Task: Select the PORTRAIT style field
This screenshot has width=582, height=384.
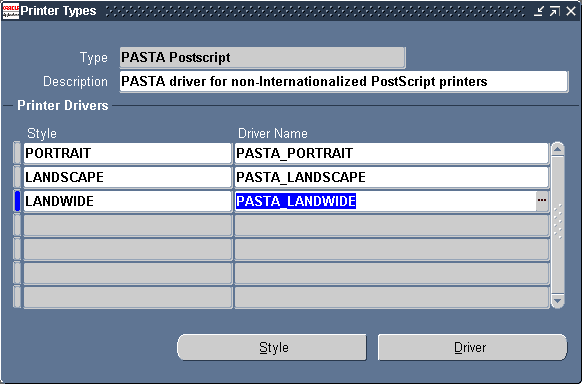Action: [128, 153]
